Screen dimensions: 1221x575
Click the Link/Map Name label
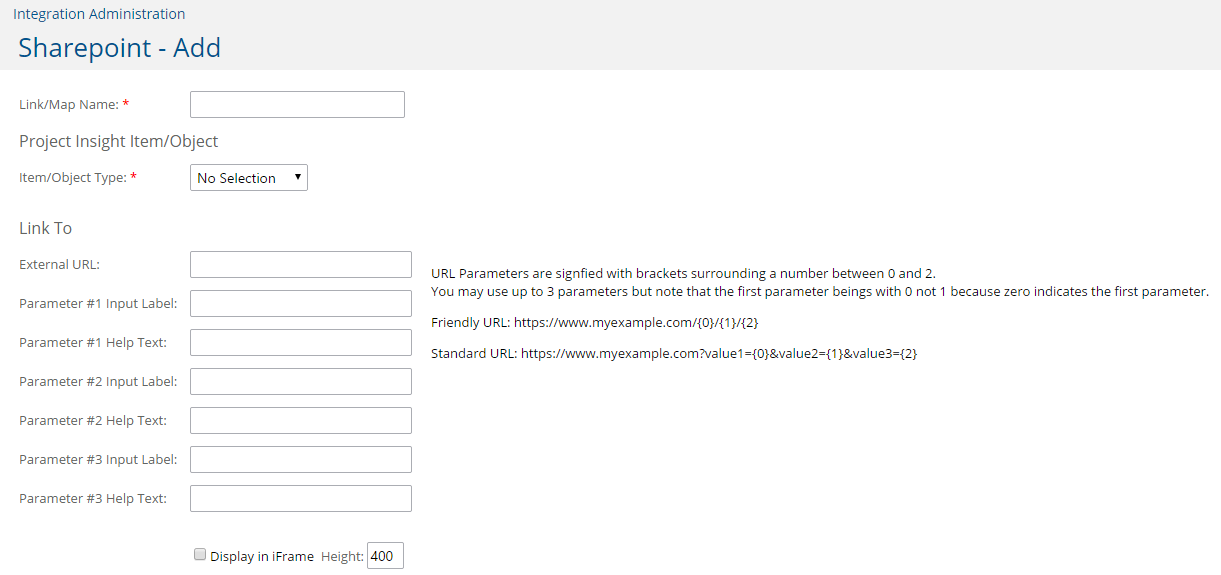pyautogui.click(x=74, y=104)
